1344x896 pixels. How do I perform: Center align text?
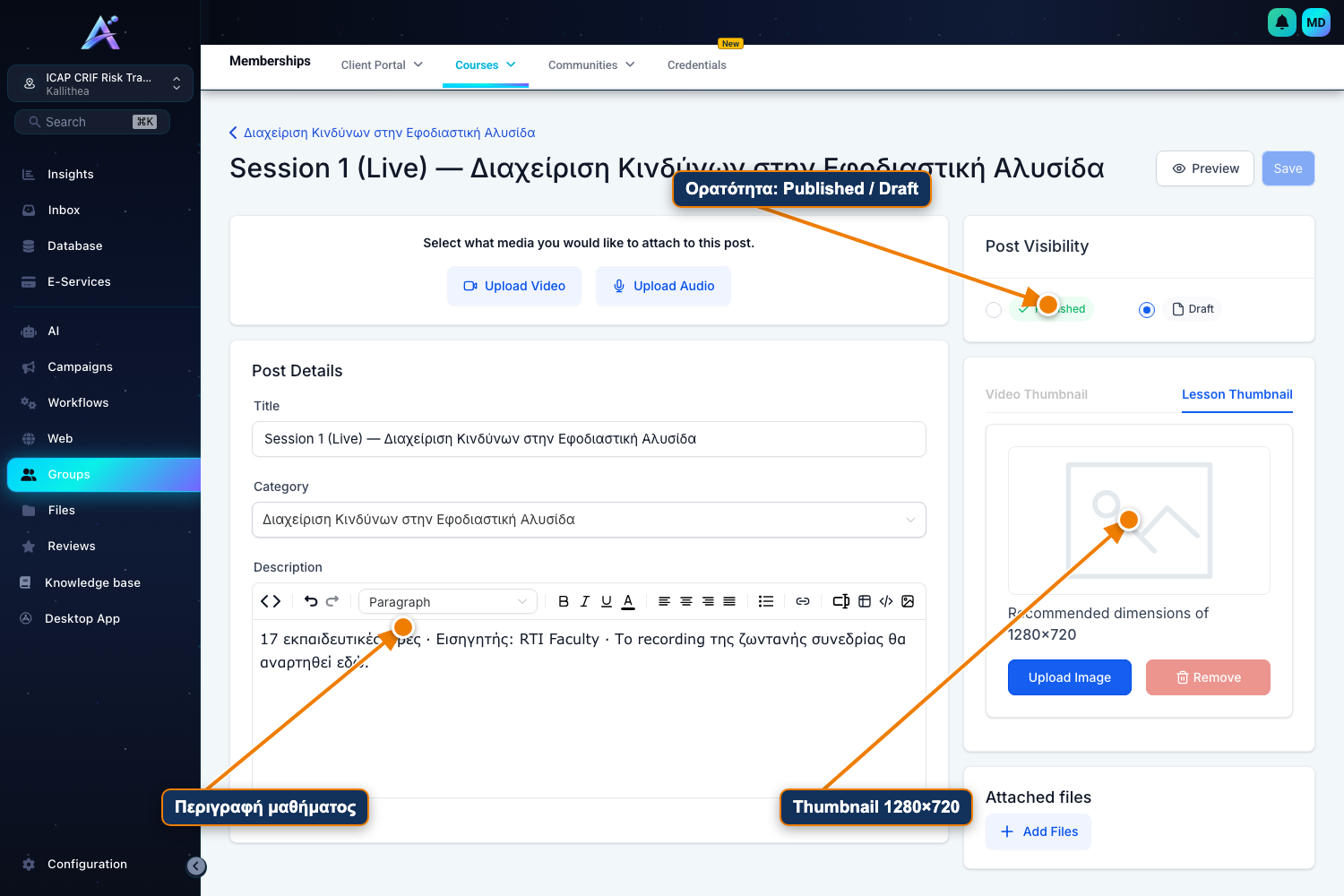686,601
